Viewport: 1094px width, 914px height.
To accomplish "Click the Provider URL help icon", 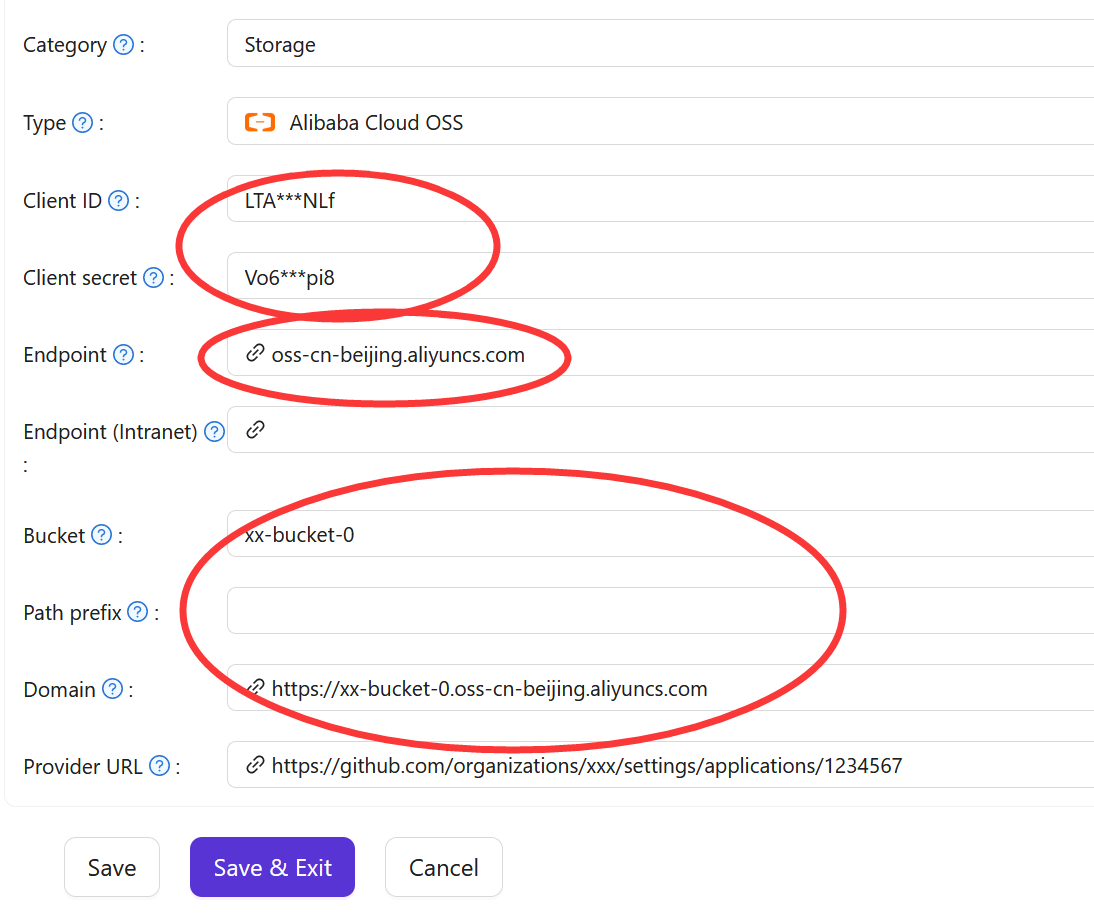I will (159, 765).
